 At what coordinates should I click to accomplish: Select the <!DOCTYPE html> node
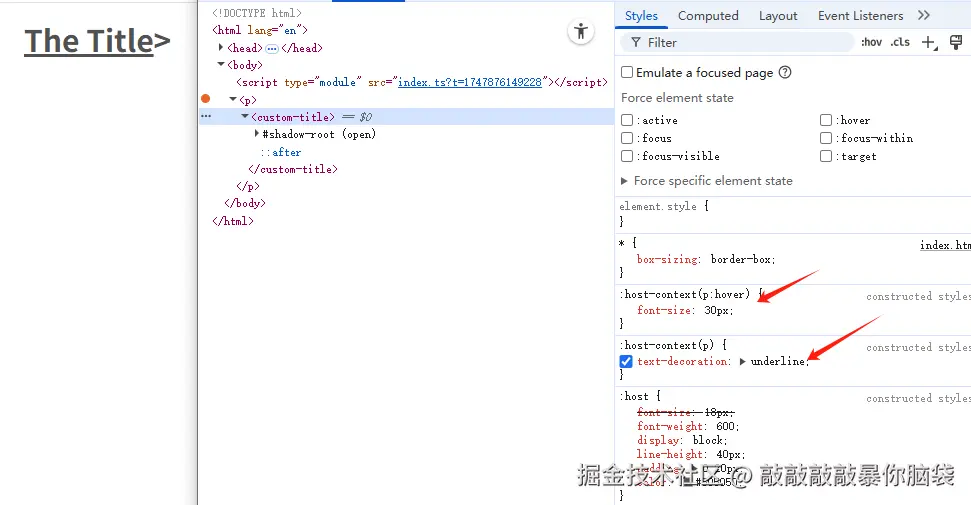point(257,13)
